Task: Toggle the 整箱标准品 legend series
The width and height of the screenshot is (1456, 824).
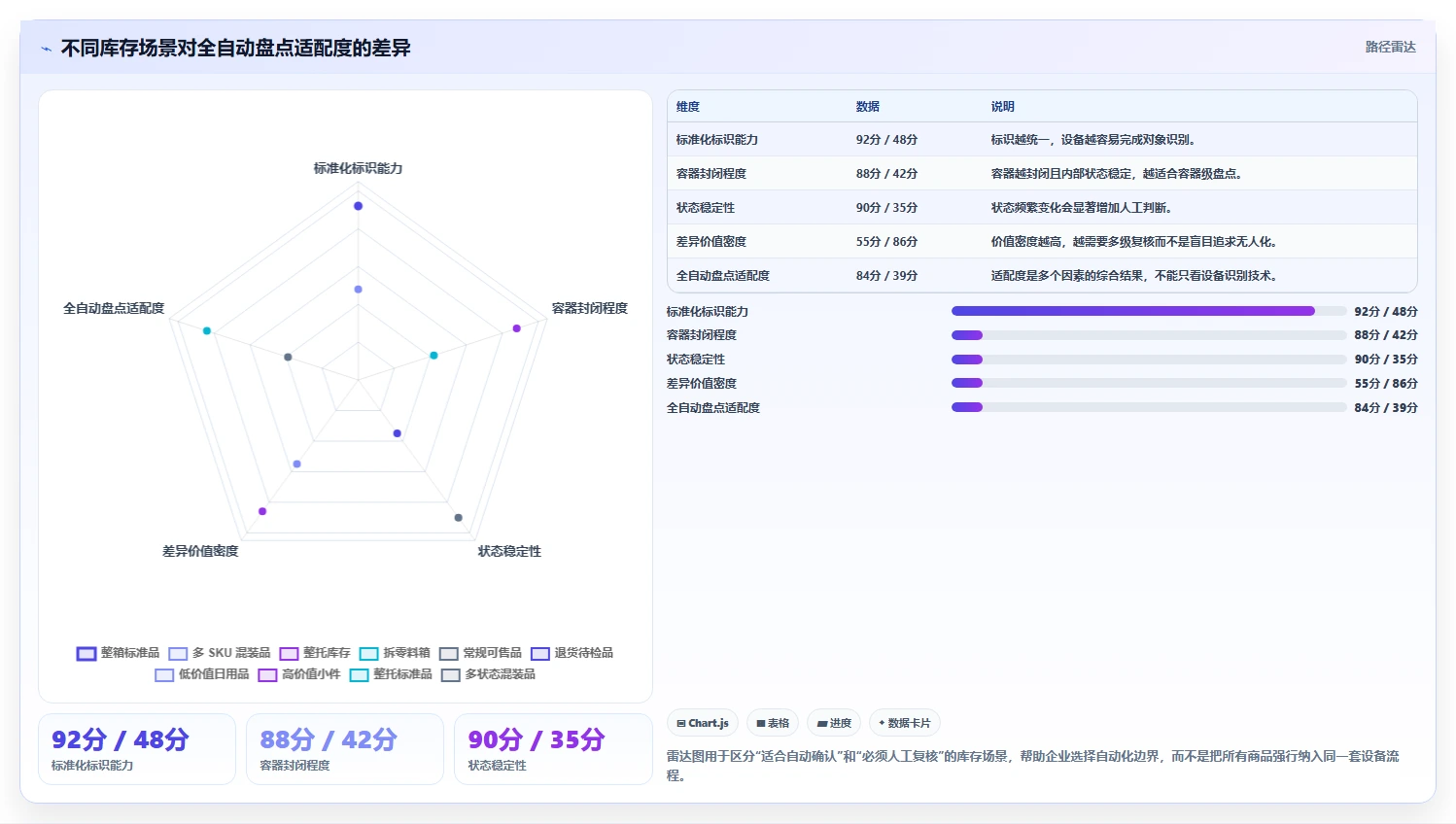Action: pos(119,653)
